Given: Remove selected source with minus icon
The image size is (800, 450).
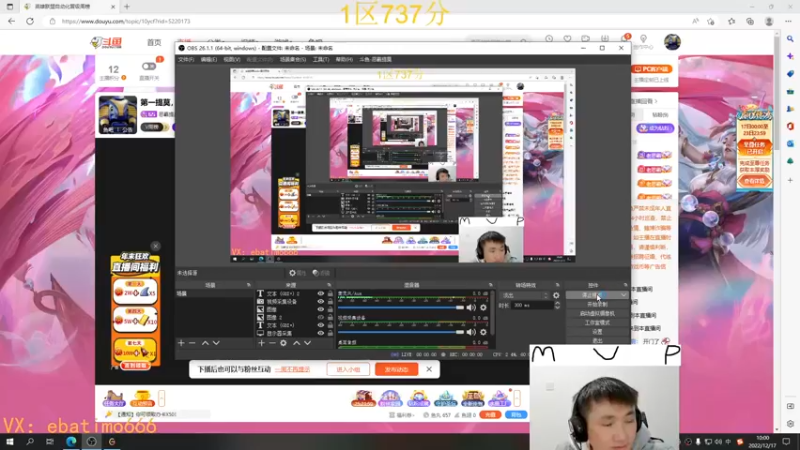Looking at the screenshot, I should click(272, 343).
